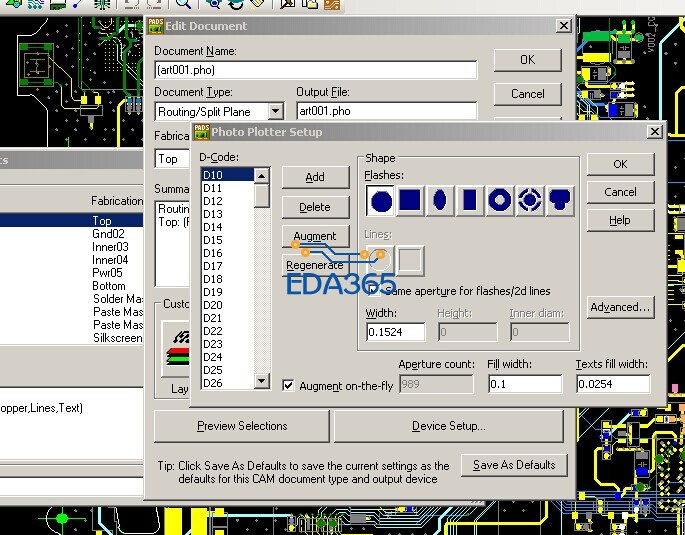Screen dimensions: 685x535
Task: Select the oval flash shape
Action: coord(440,200)
